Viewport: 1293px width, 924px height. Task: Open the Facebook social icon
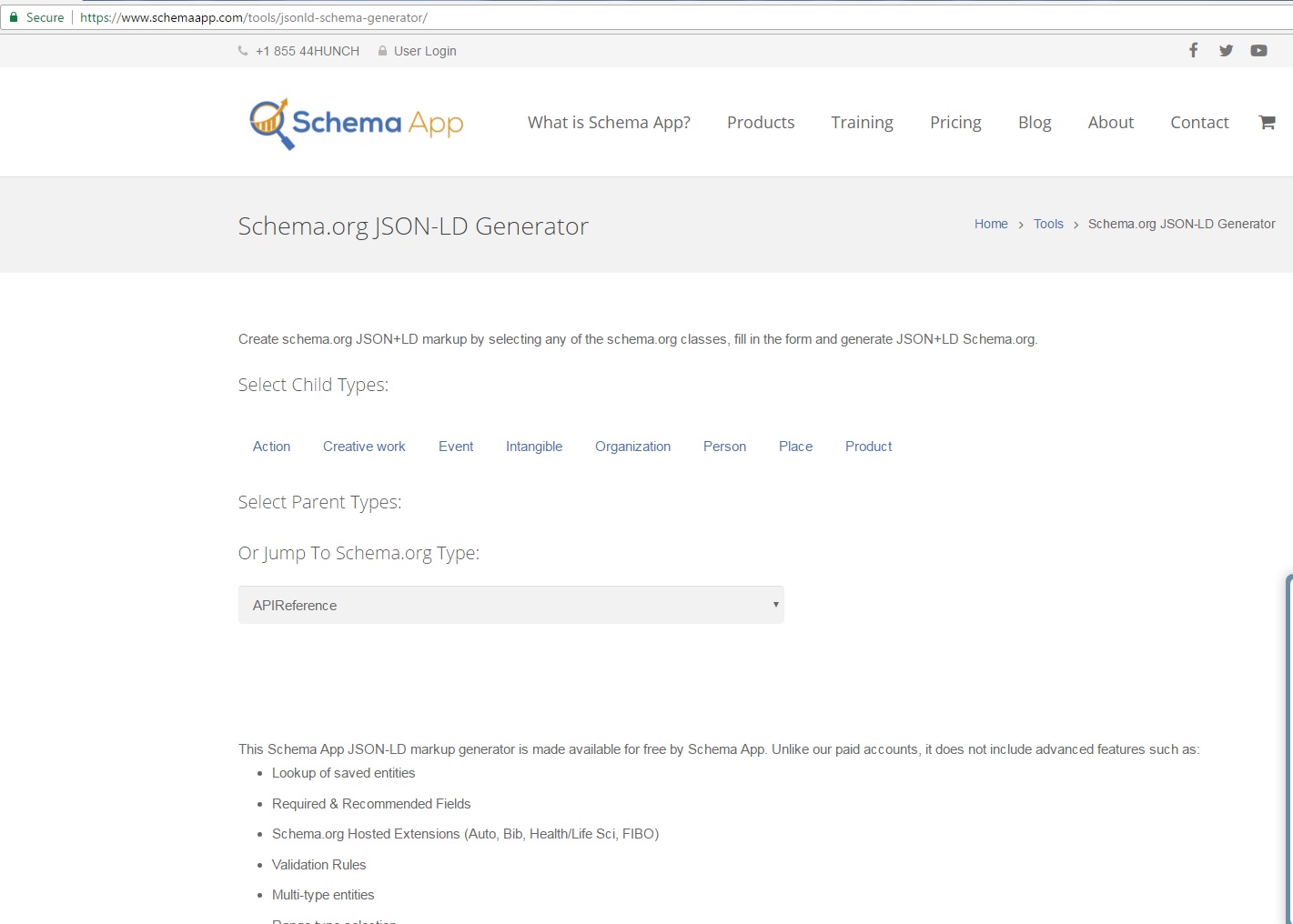click(1193, 50)
